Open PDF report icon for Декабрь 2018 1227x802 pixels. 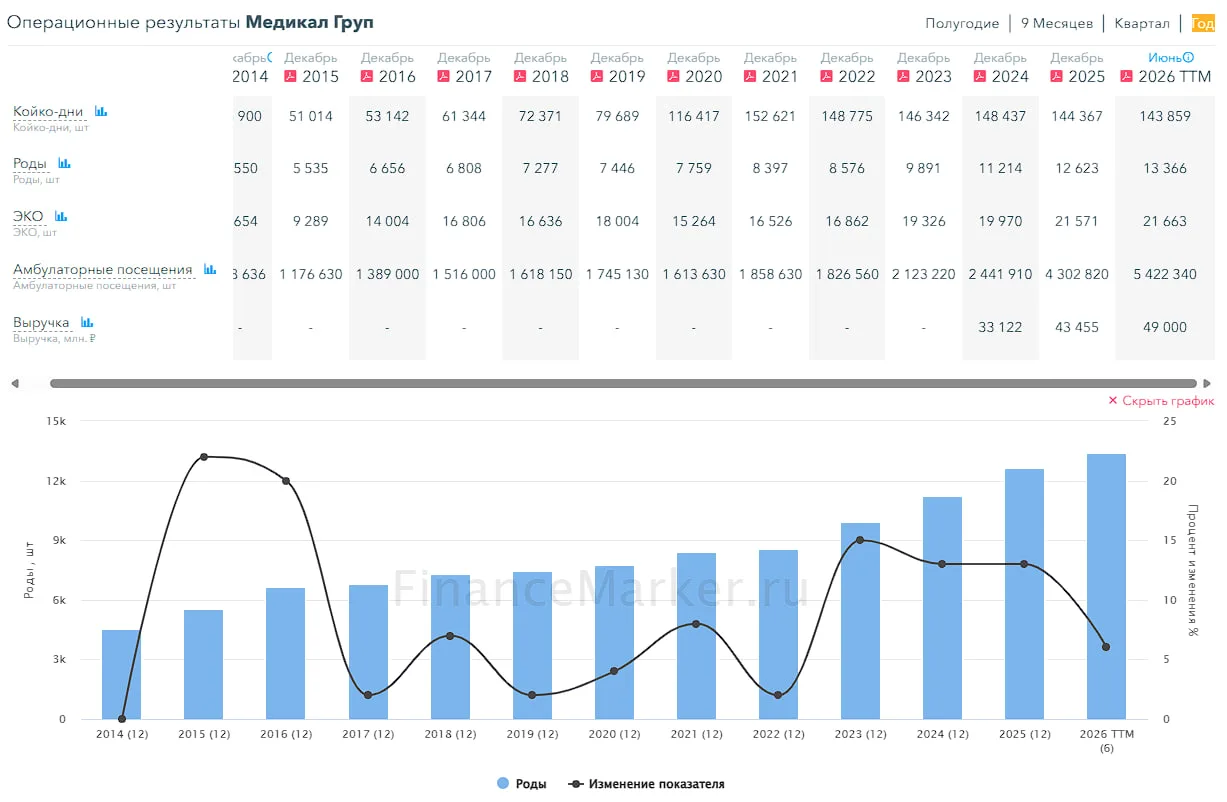tap(520, 76)
